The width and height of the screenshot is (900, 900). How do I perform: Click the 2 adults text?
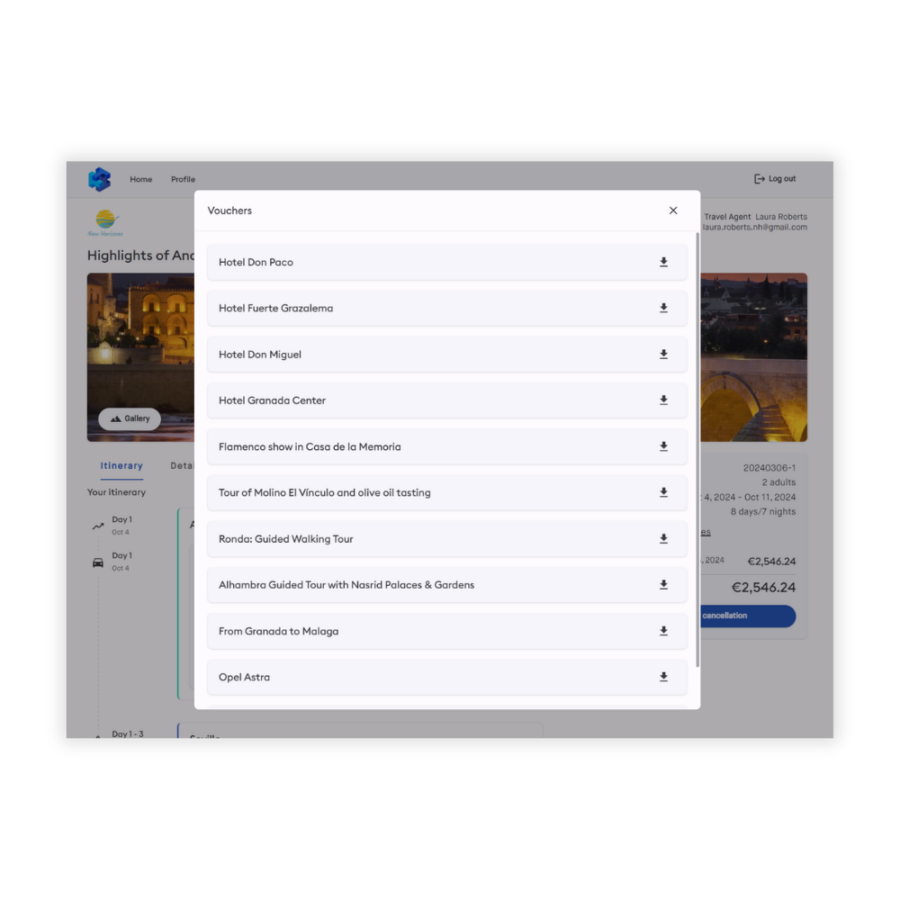(x=778, y=482)
